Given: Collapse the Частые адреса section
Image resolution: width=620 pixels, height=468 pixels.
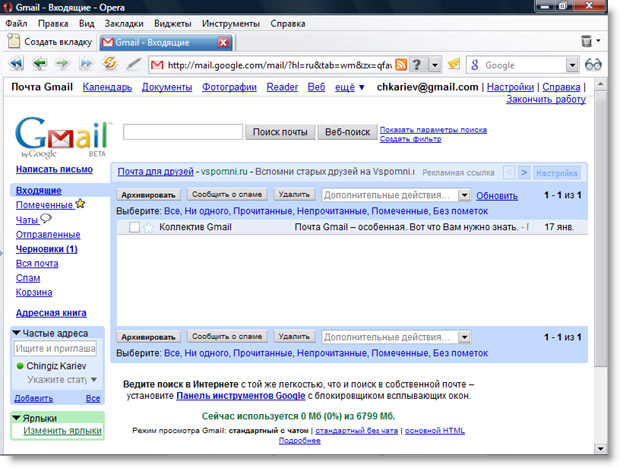Looking at the screenshot, I should click(x=16, y=333).
